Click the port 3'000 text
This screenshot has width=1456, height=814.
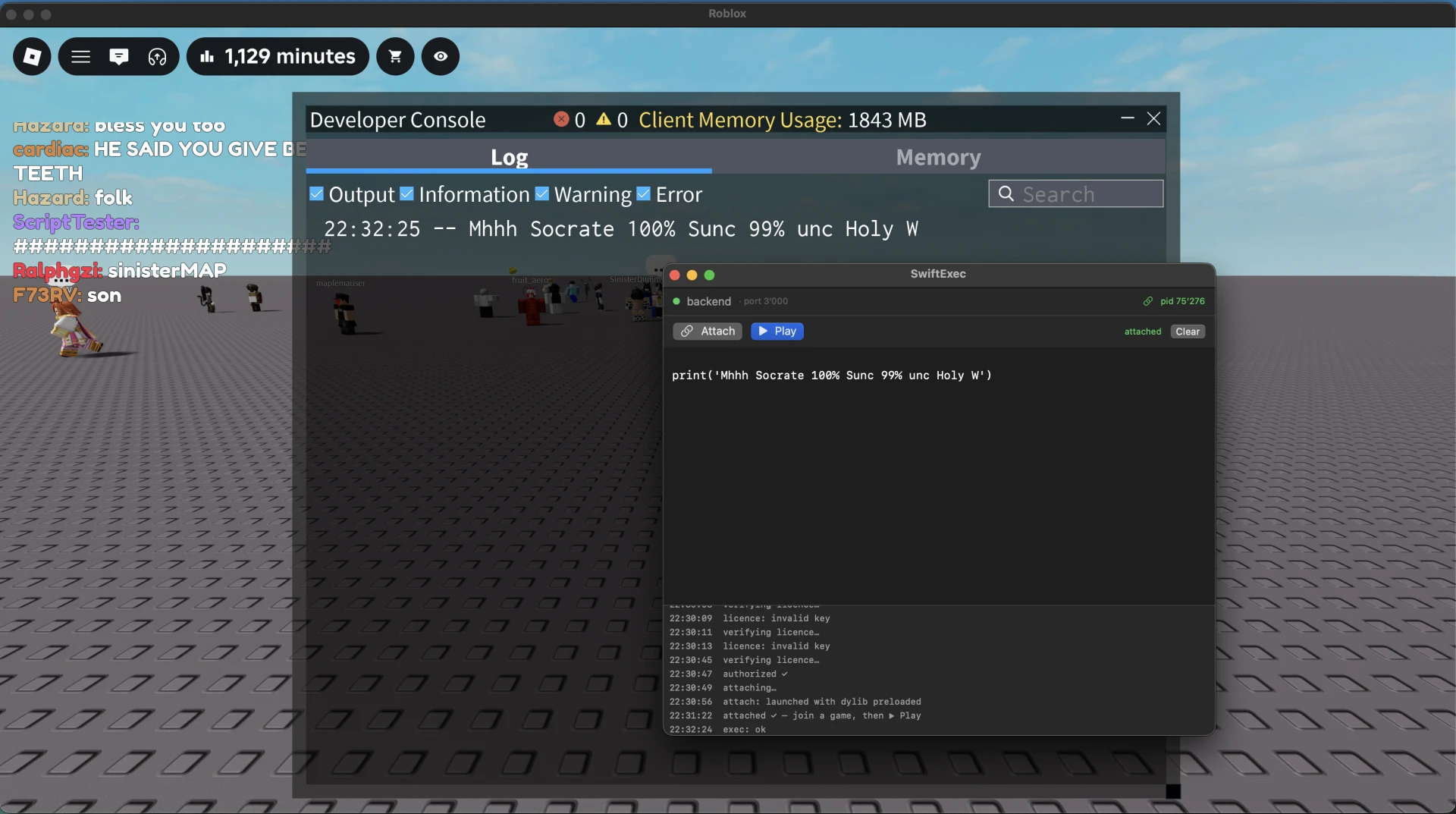pyautogui.click(x=766, y=301)
